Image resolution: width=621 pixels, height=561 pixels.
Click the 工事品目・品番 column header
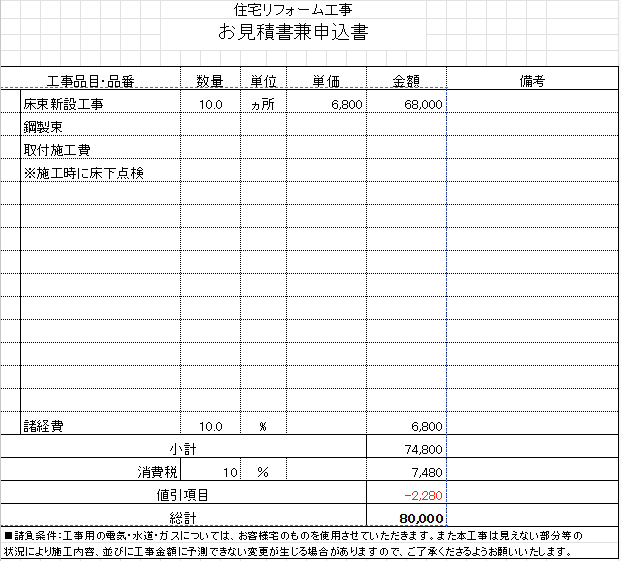click(x=90, y=81)
